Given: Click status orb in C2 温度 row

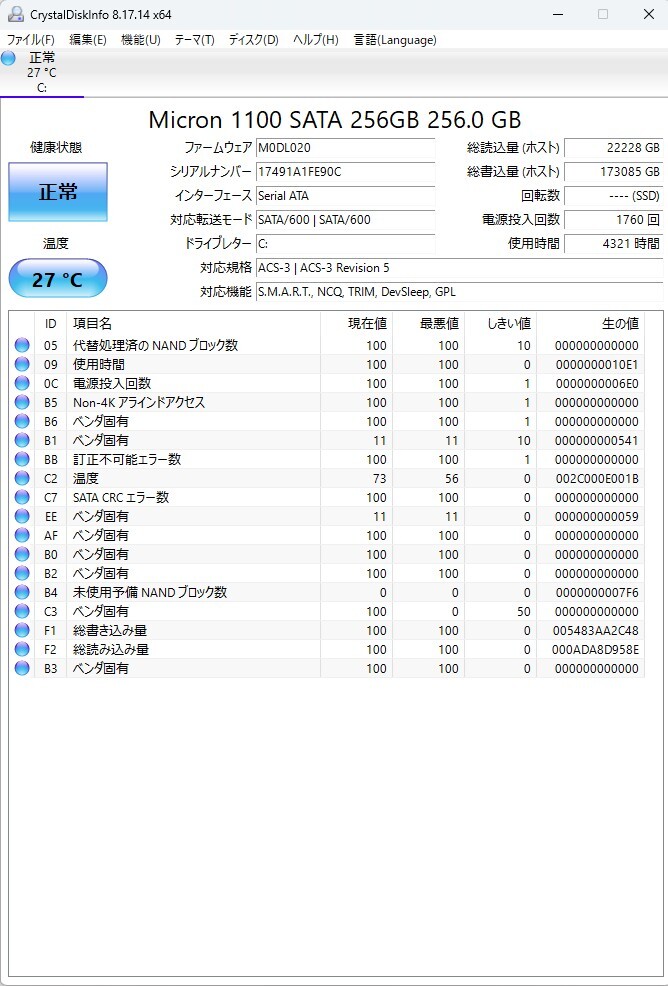Looking at the screenshot, I should point(22,478).
